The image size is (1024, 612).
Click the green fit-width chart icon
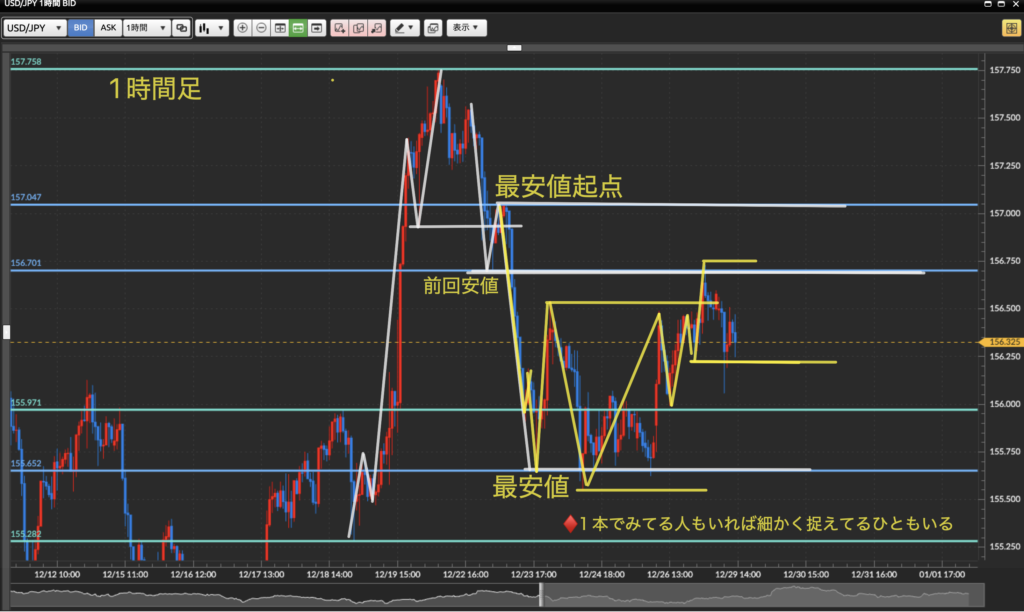(298, 28)
